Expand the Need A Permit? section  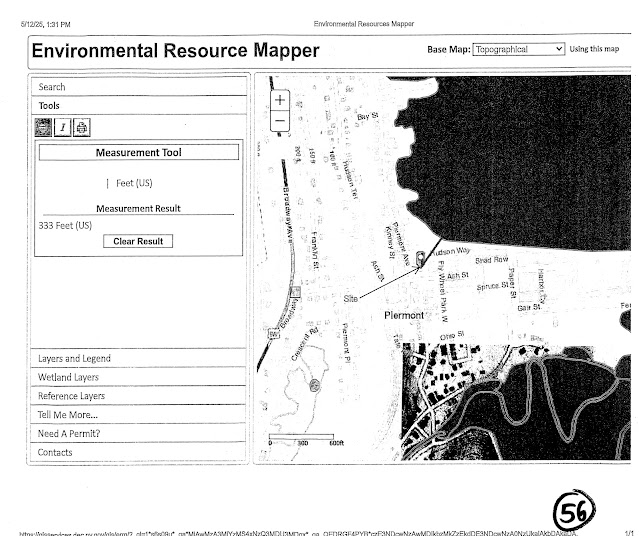pos(138,433)
